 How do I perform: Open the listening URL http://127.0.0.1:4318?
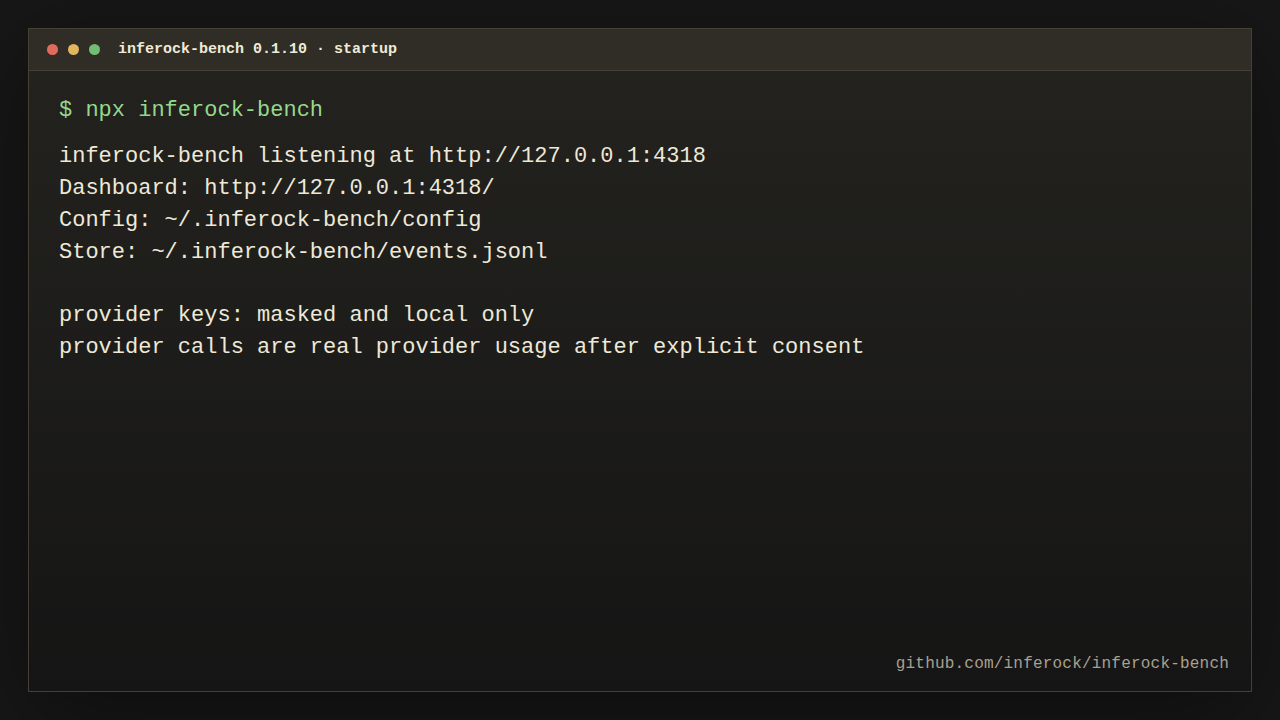point(567,156)
